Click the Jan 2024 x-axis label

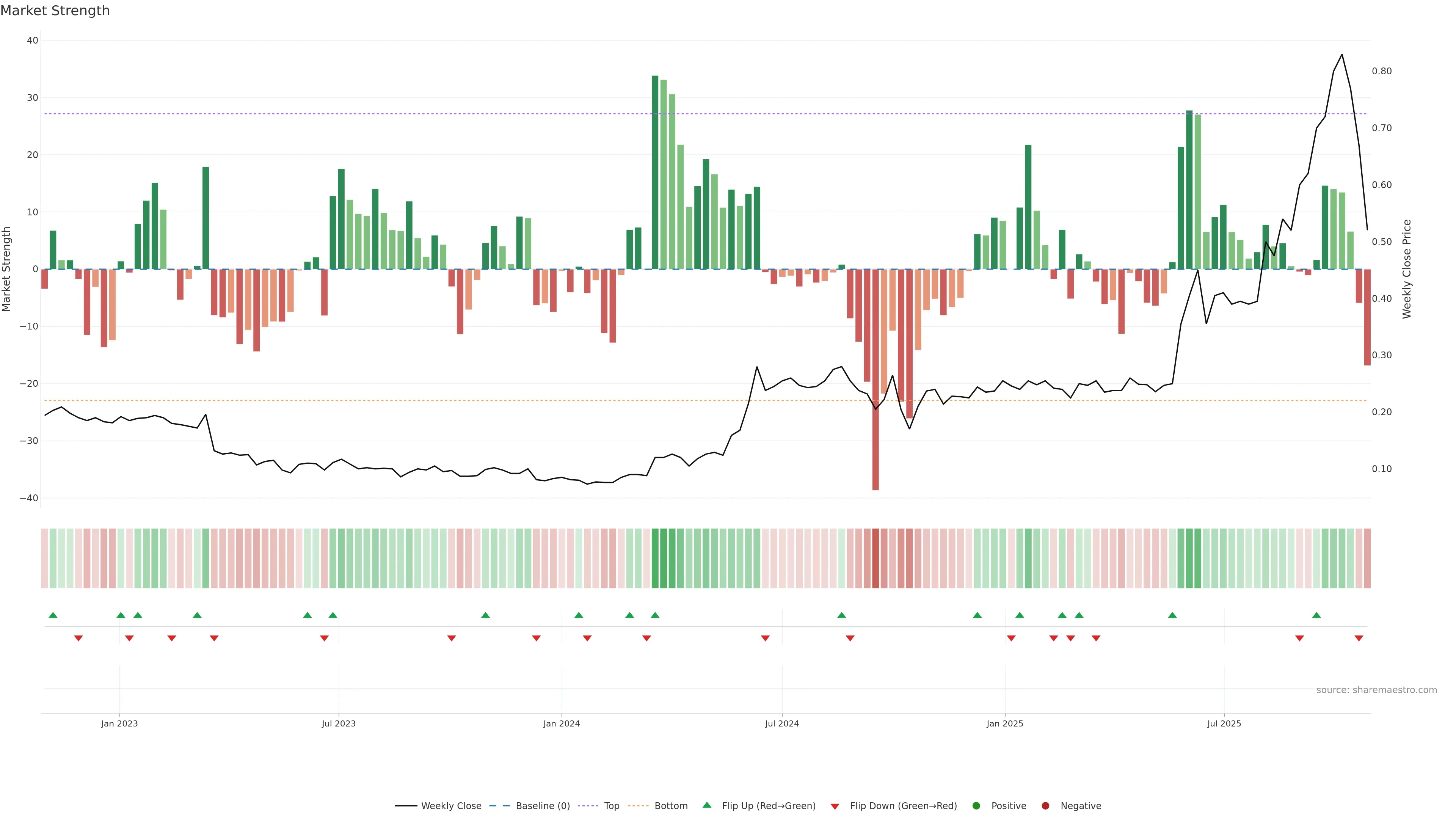click(x=561, y=723)
